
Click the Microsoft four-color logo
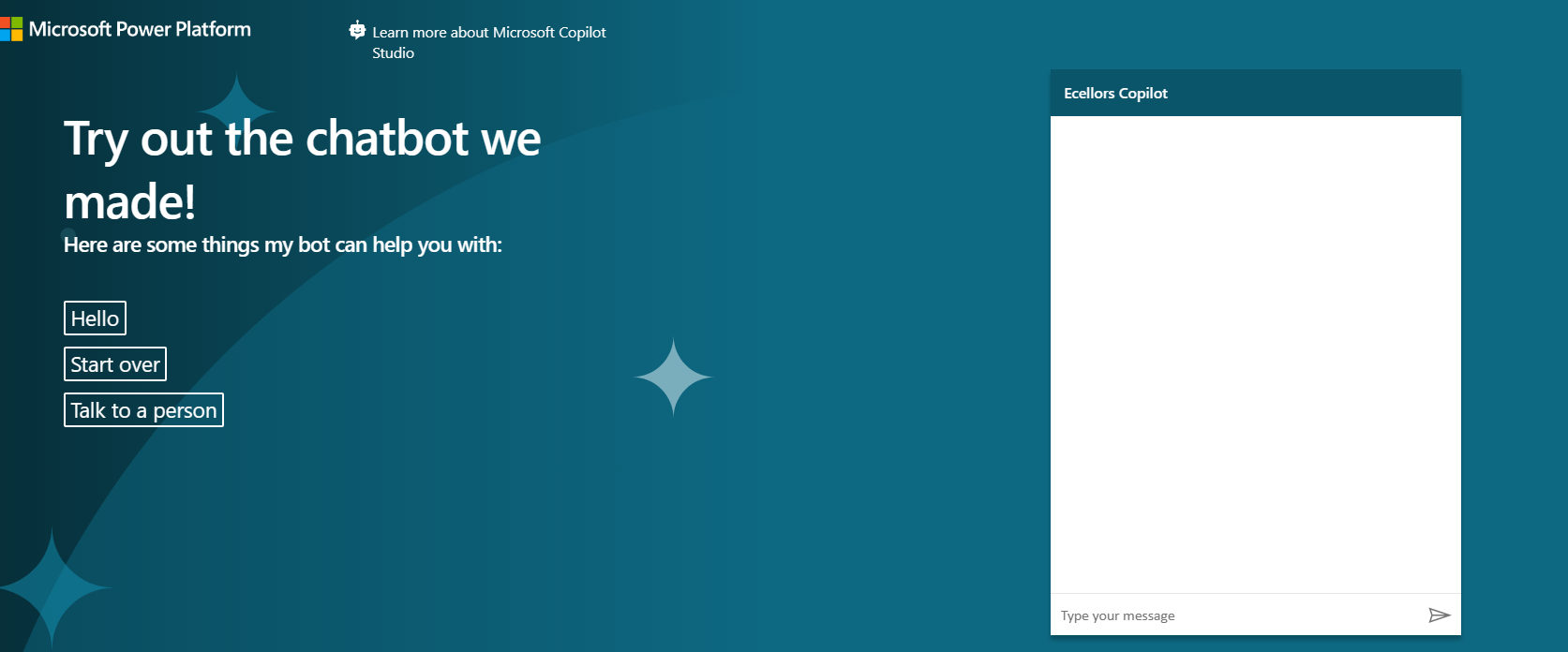coord(11,29)
